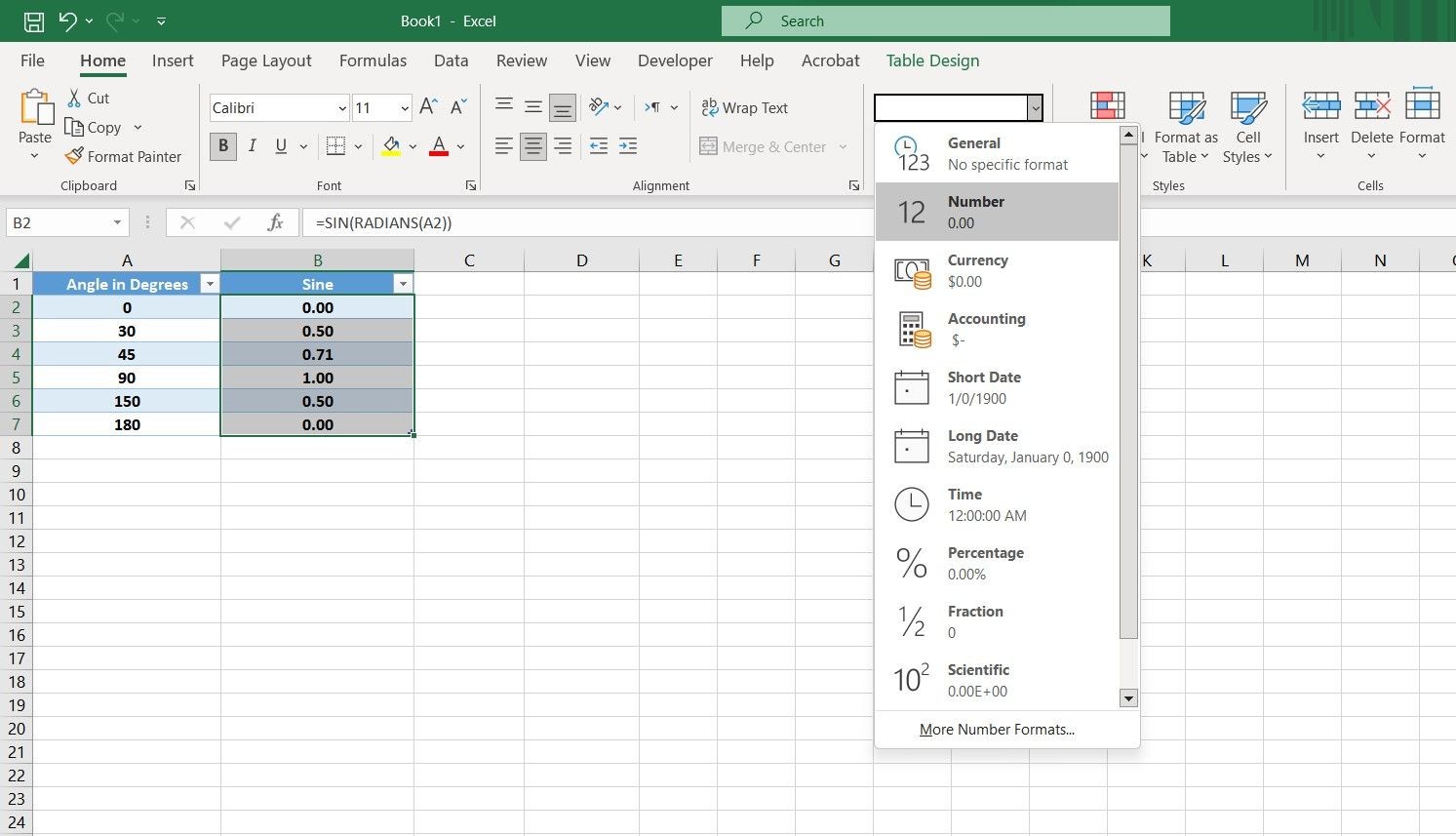1456x836 pixels.
Task: Decrease font size with smaller A icon
Action: tap(459, 107)
